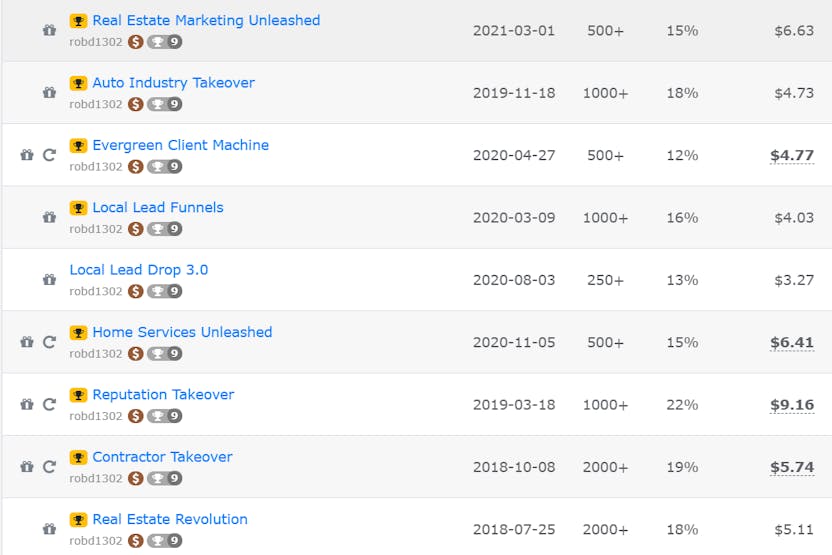Screen dimensions: 832x555
Task: Click the trophy 9 badge under Reputation Takeover
Action: pos(165,416)
